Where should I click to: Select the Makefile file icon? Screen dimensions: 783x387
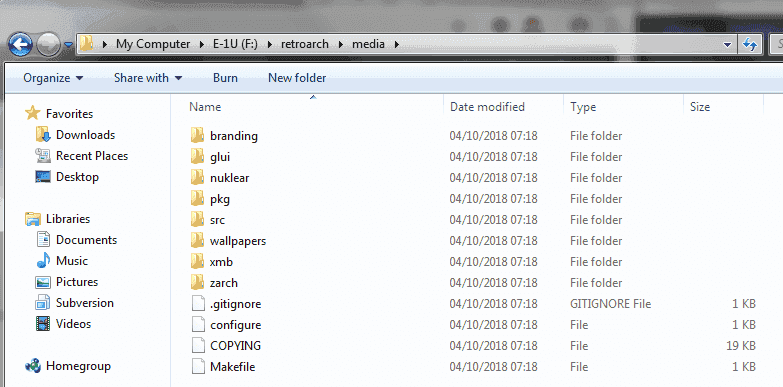pyautogui.click(x=198, y=367)
